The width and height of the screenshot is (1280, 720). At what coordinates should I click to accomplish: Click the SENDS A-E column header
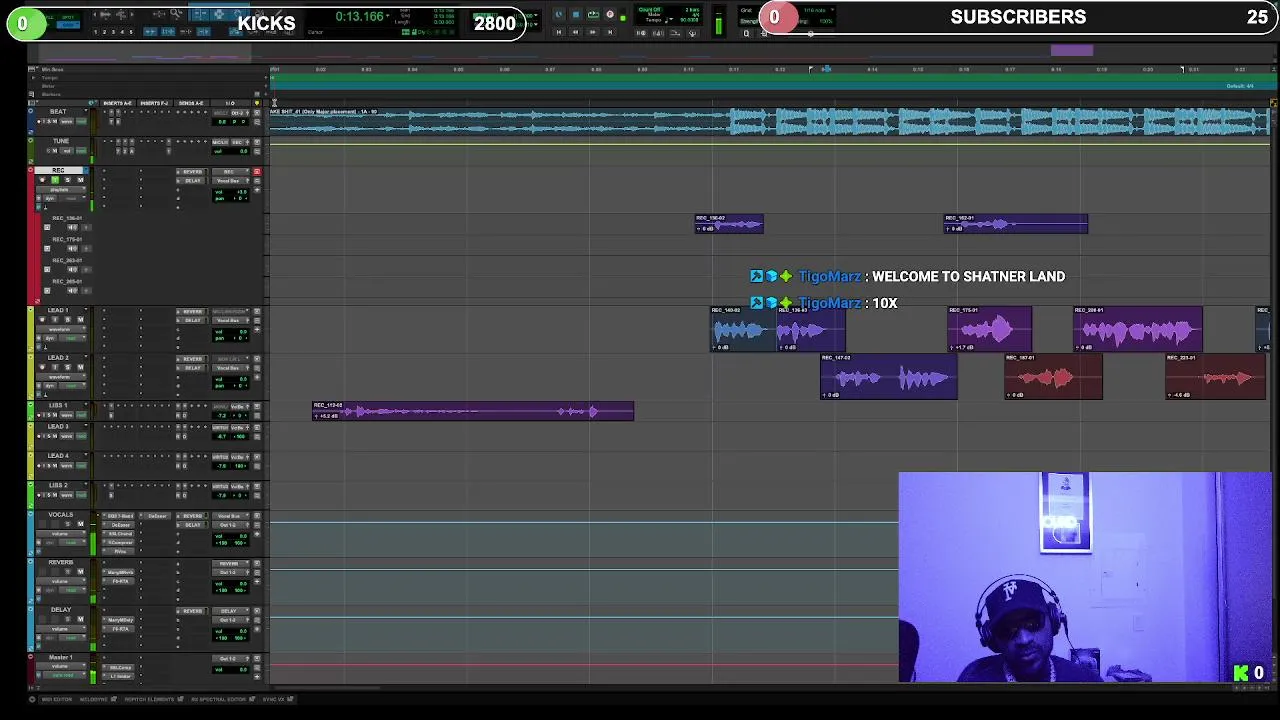[191, 103]
